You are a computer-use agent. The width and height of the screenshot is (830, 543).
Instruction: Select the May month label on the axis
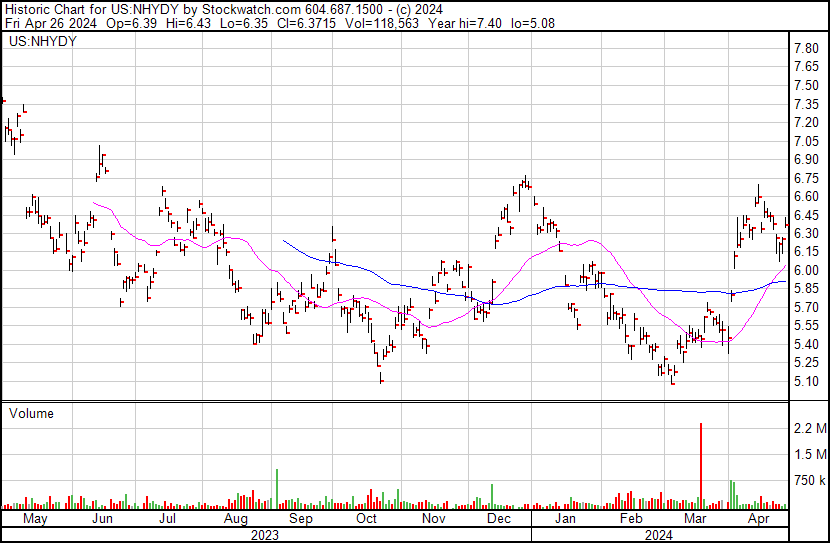click(35, 519)
